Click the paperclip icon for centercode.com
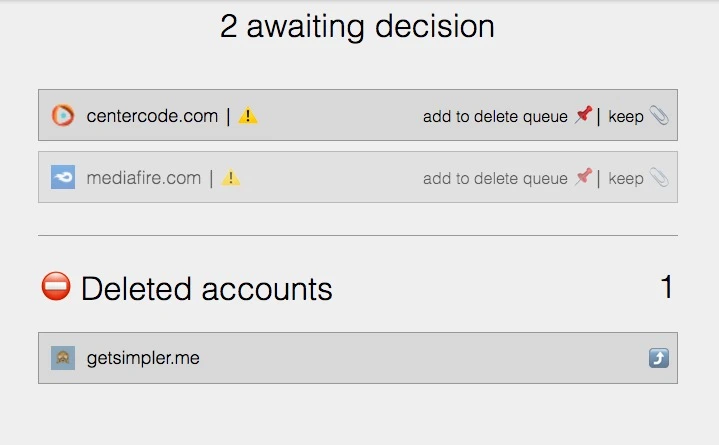The height and width of the screenshot is (445, 719). (x=658, y=116)
